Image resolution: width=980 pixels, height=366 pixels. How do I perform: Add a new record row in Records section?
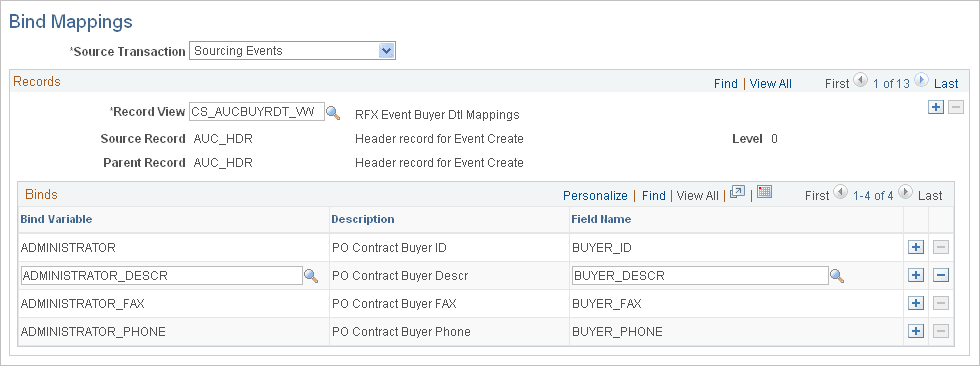click(x=936, y=107)
